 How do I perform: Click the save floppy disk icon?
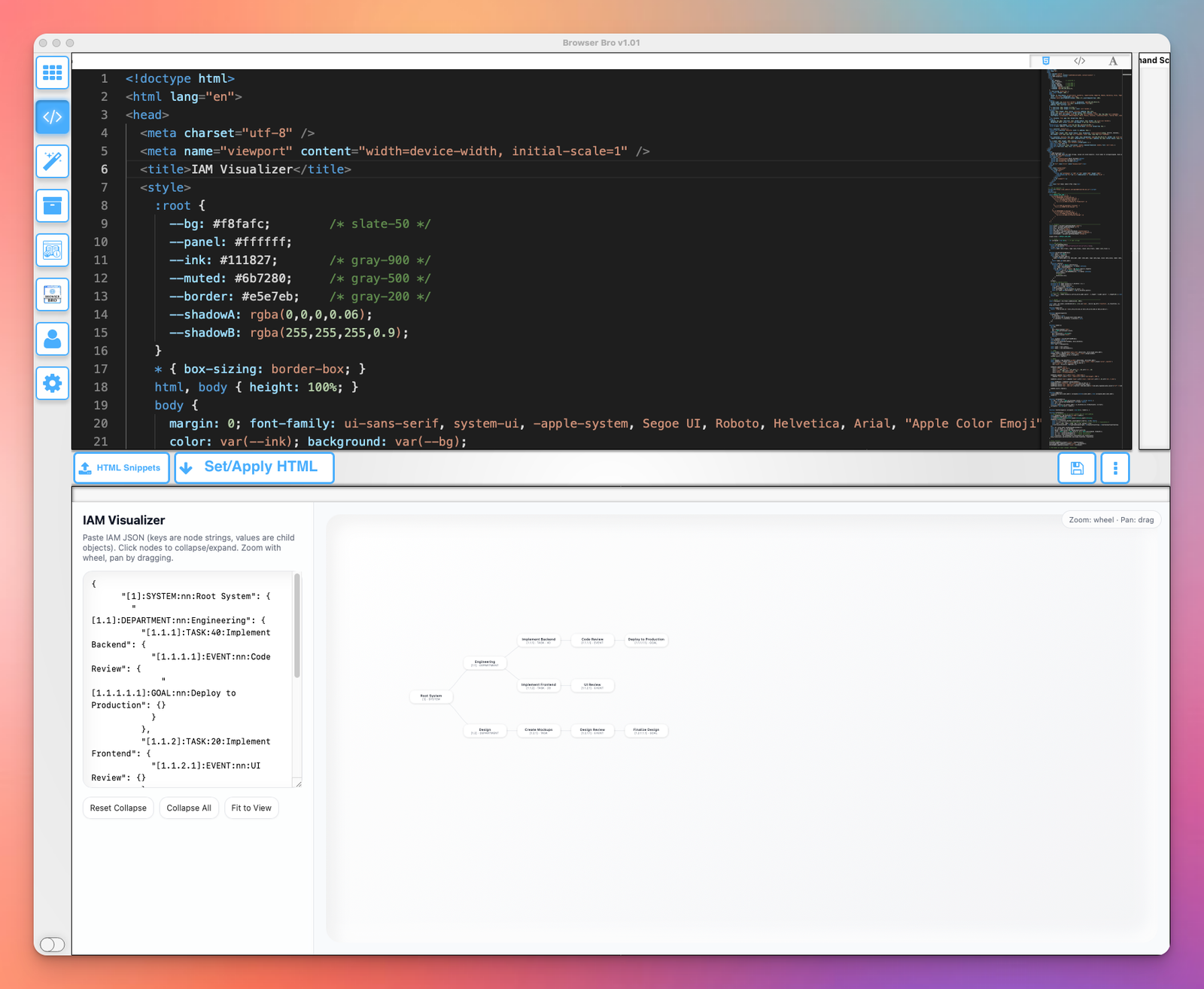click(1077, 468)
